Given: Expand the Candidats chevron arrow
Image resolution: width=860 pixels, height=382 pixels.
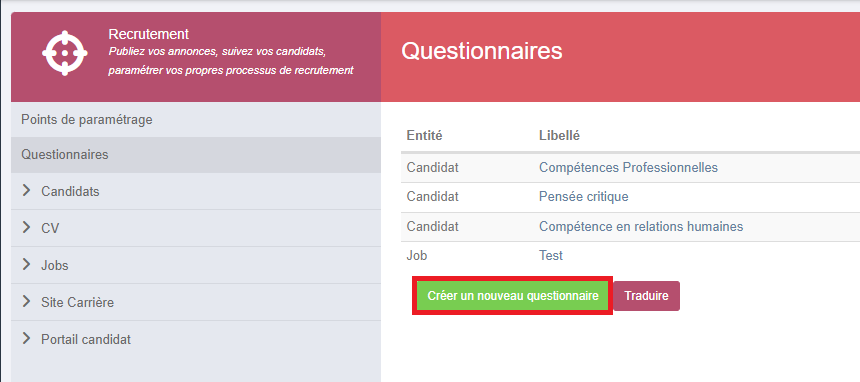Looking at the screenshot, I should click(x=26, y=190).
